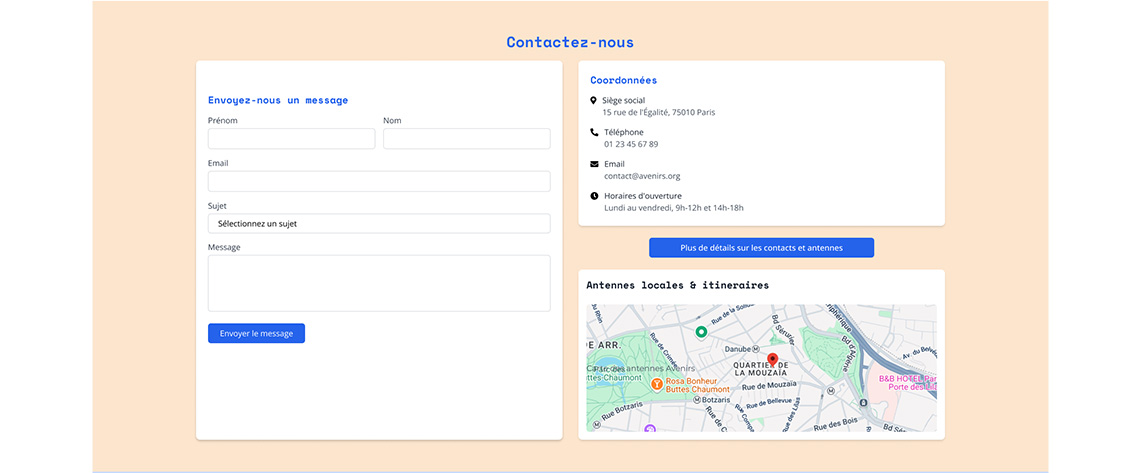Click the address 15 rue de l'Égalité
The width and height of the screenshot is (1140, 473).
pyautogui.click(x=658, y=112)
